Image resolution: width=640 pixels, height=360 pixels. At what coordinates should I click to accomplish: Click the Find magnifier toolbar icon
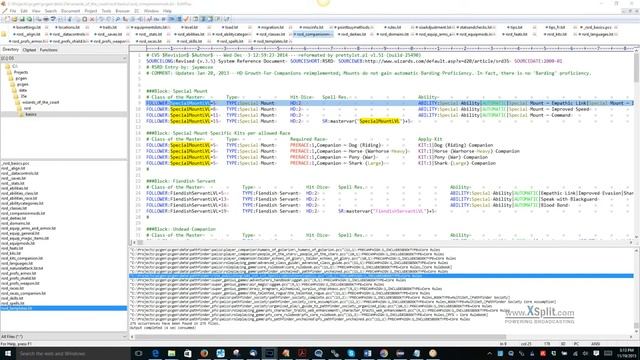[x=118, y=19]
